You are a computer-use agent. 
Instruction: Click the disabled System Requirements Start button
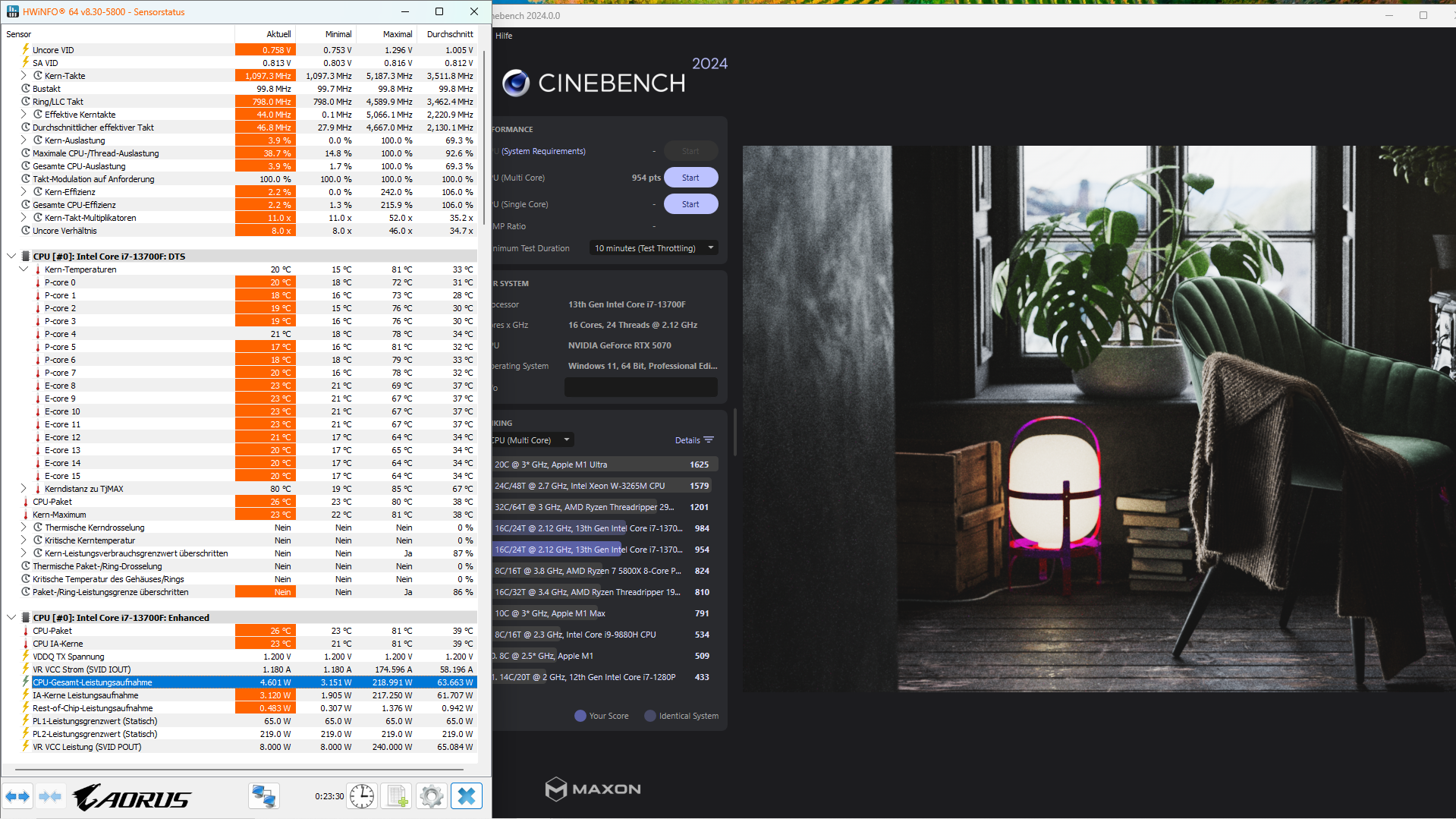pos(690,151)
